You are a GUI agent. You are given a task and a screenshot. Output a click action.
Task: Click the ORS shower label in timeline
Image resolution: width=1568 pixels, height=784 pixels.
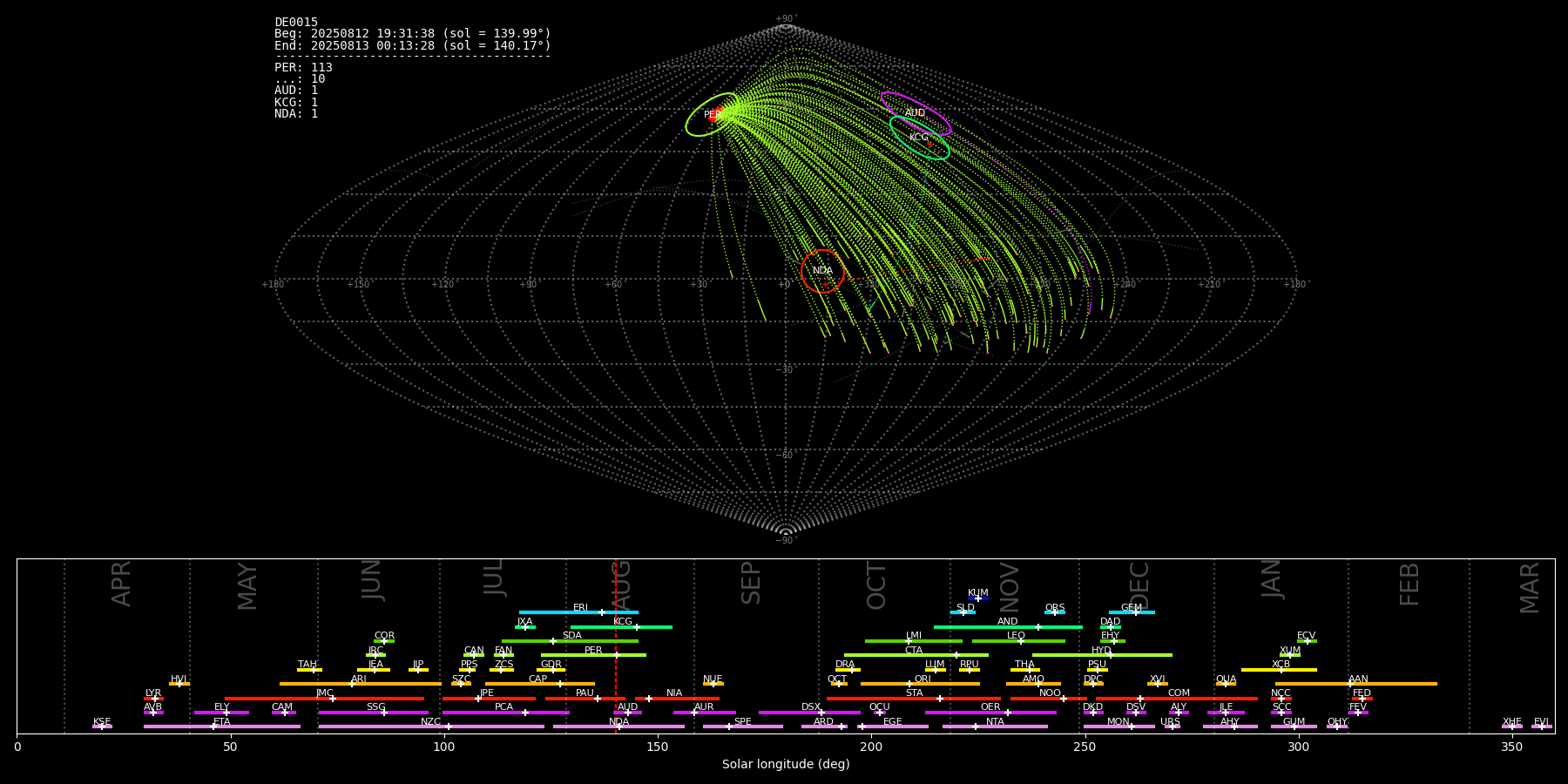(x=1055, y=607)
